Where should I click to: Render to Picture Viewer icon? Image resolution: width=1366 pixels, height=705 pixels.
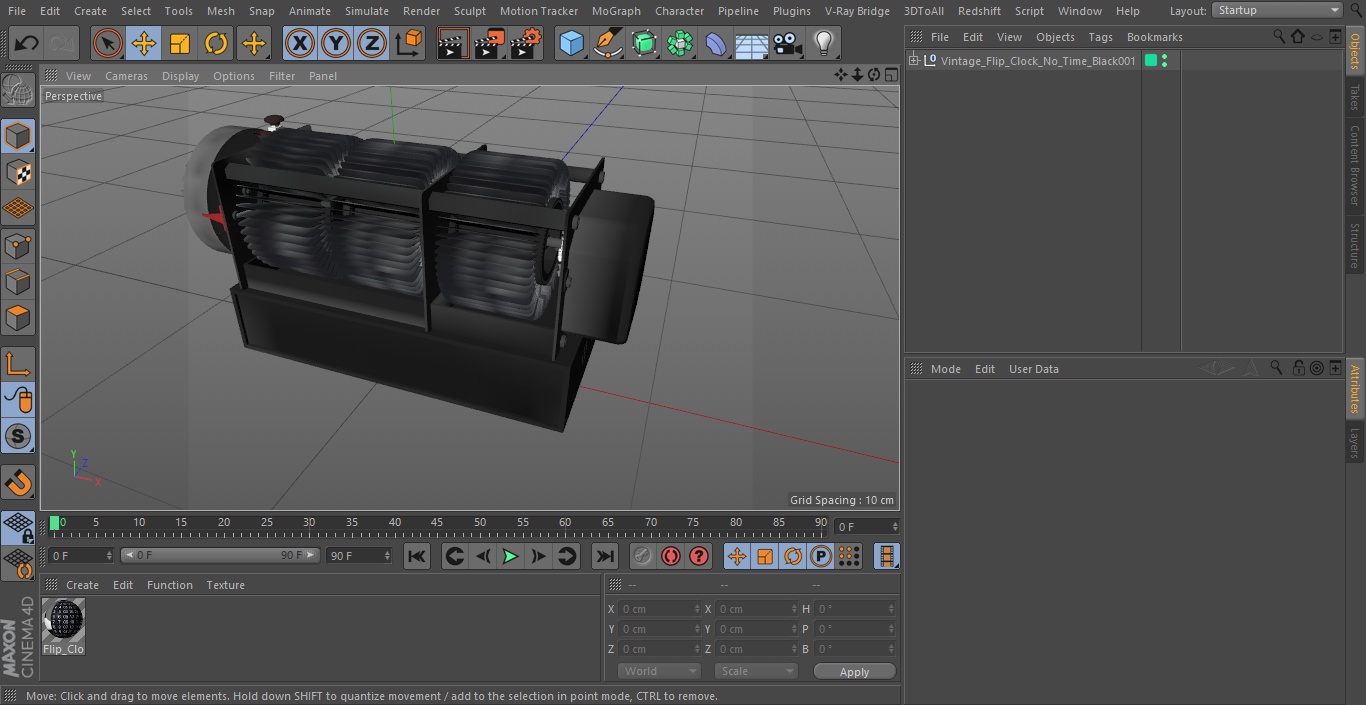(489, 43)
